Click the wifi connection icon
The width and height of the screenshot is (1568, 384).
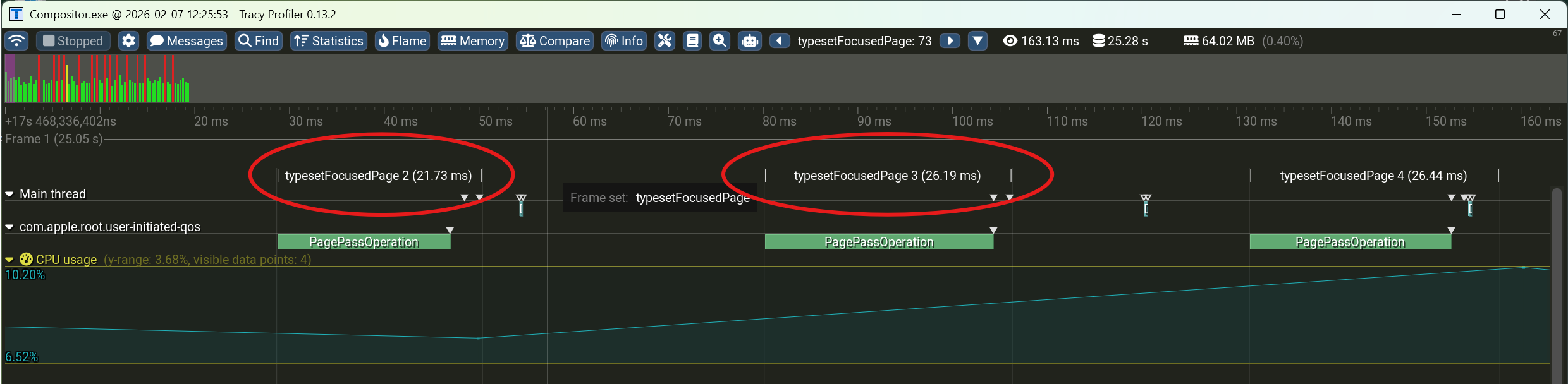click(x=16, y=41)
